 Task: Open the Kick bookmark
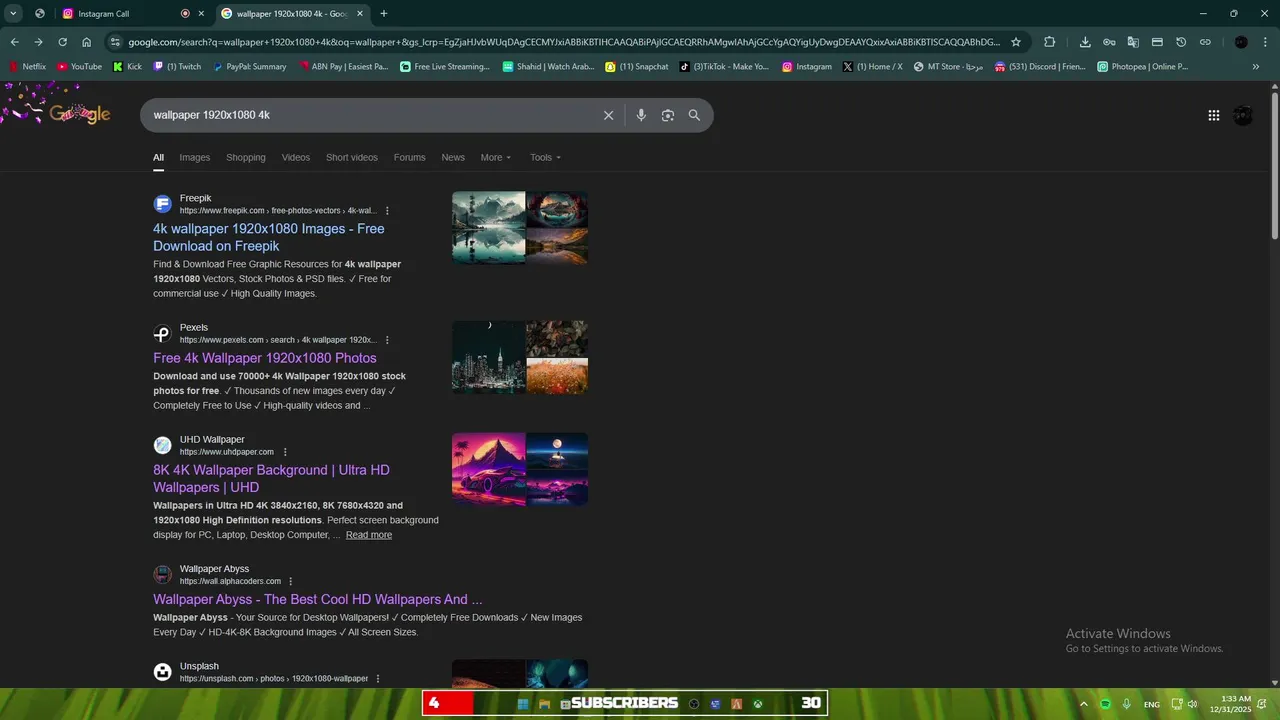(127, 66)
